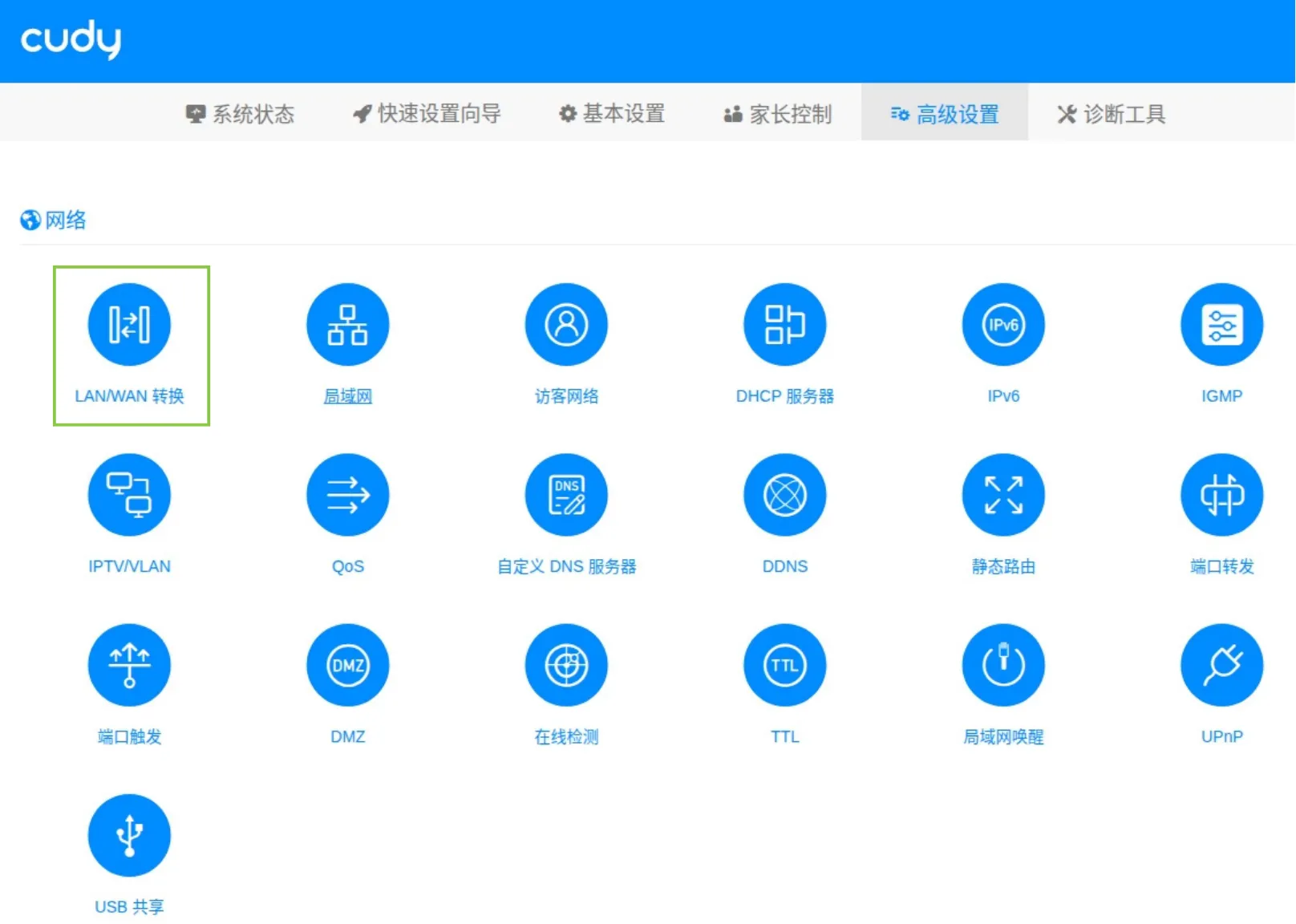Viewport: 1296px width, 924px height.
Task: Click the UPnP text label link
Action: point(1221,736)
